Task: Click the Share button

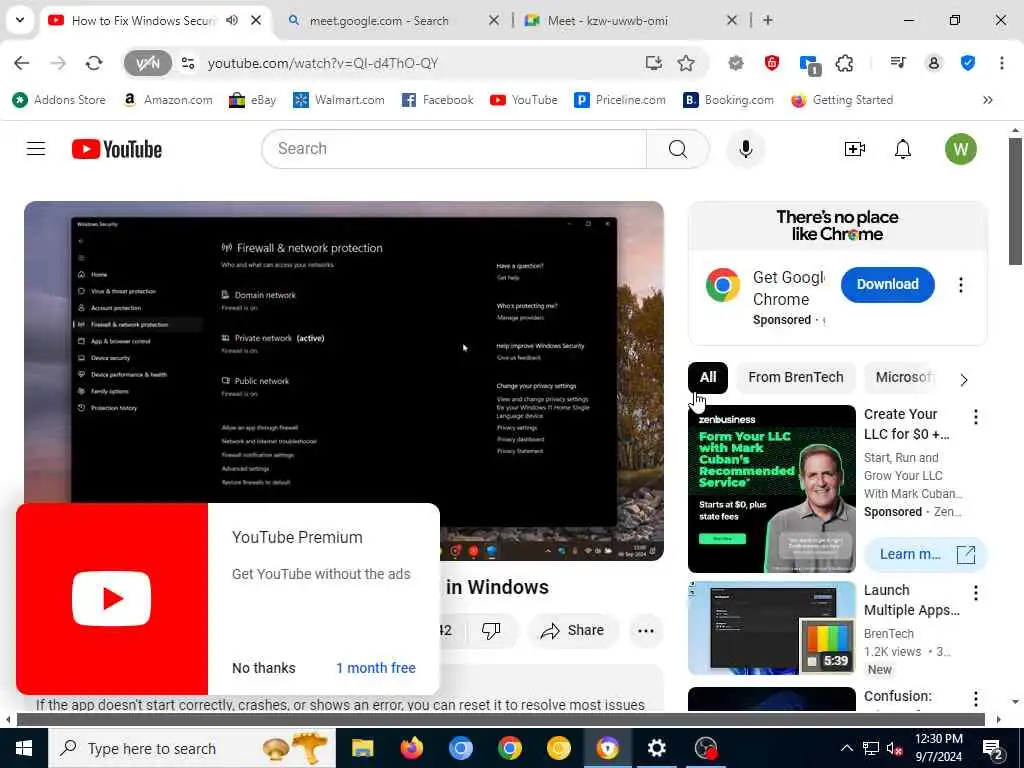Action: point(573,630)
